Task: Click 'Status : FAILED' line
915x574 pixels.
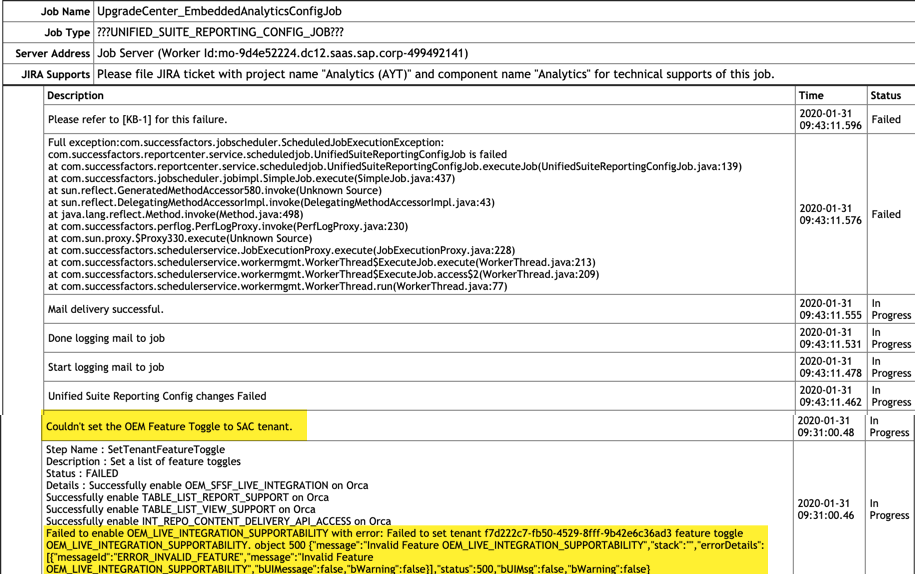Action: pos(82,473)
